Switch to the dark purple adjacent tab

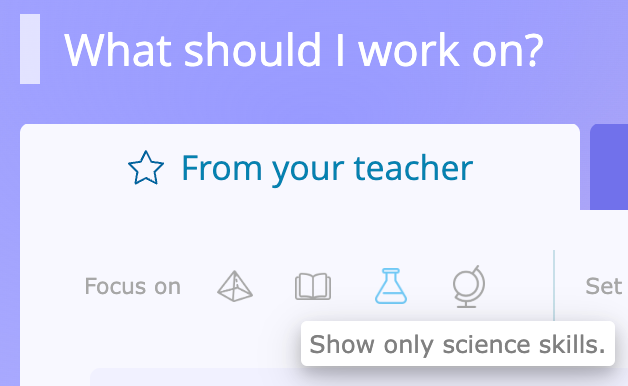click(x=609, y=167)
